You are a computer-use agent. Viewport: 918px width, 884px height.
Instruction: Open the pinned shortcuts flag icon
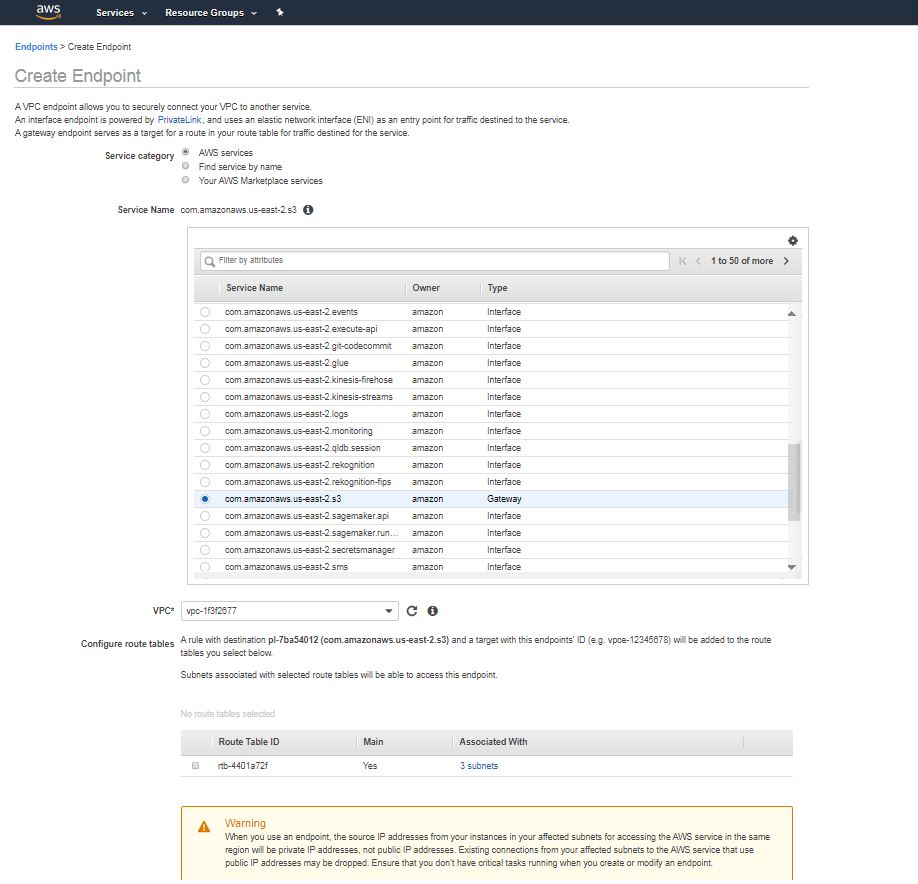[279, 13]
